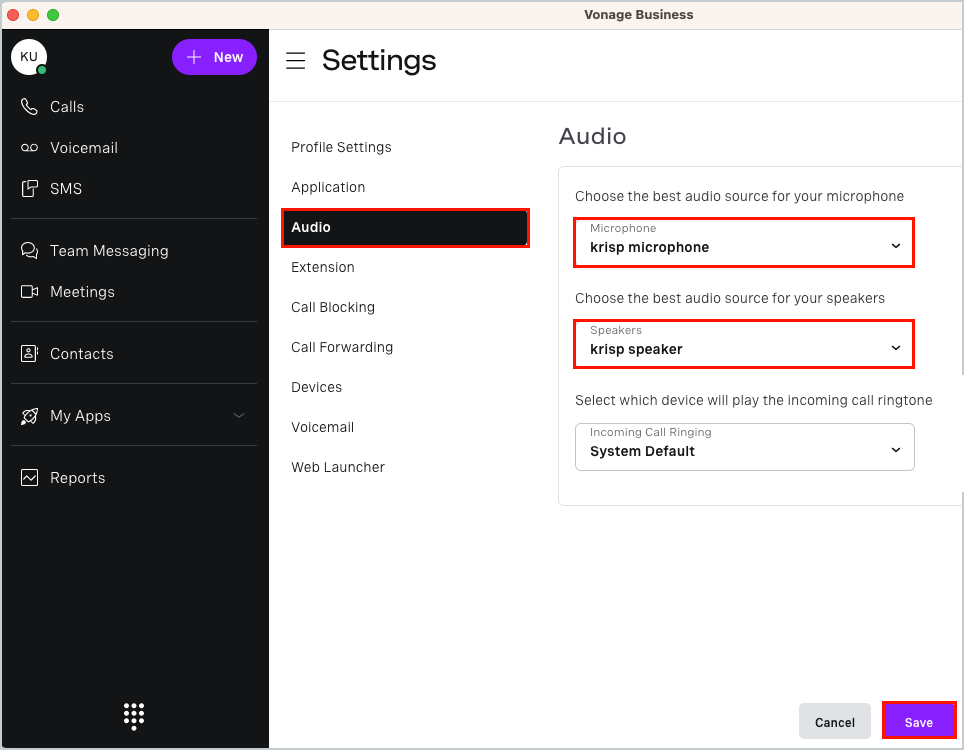Image resolution: width=964 pixels, height=750 pixels.
Task: Open the KU profile avatar
Action: click(28, 57)
